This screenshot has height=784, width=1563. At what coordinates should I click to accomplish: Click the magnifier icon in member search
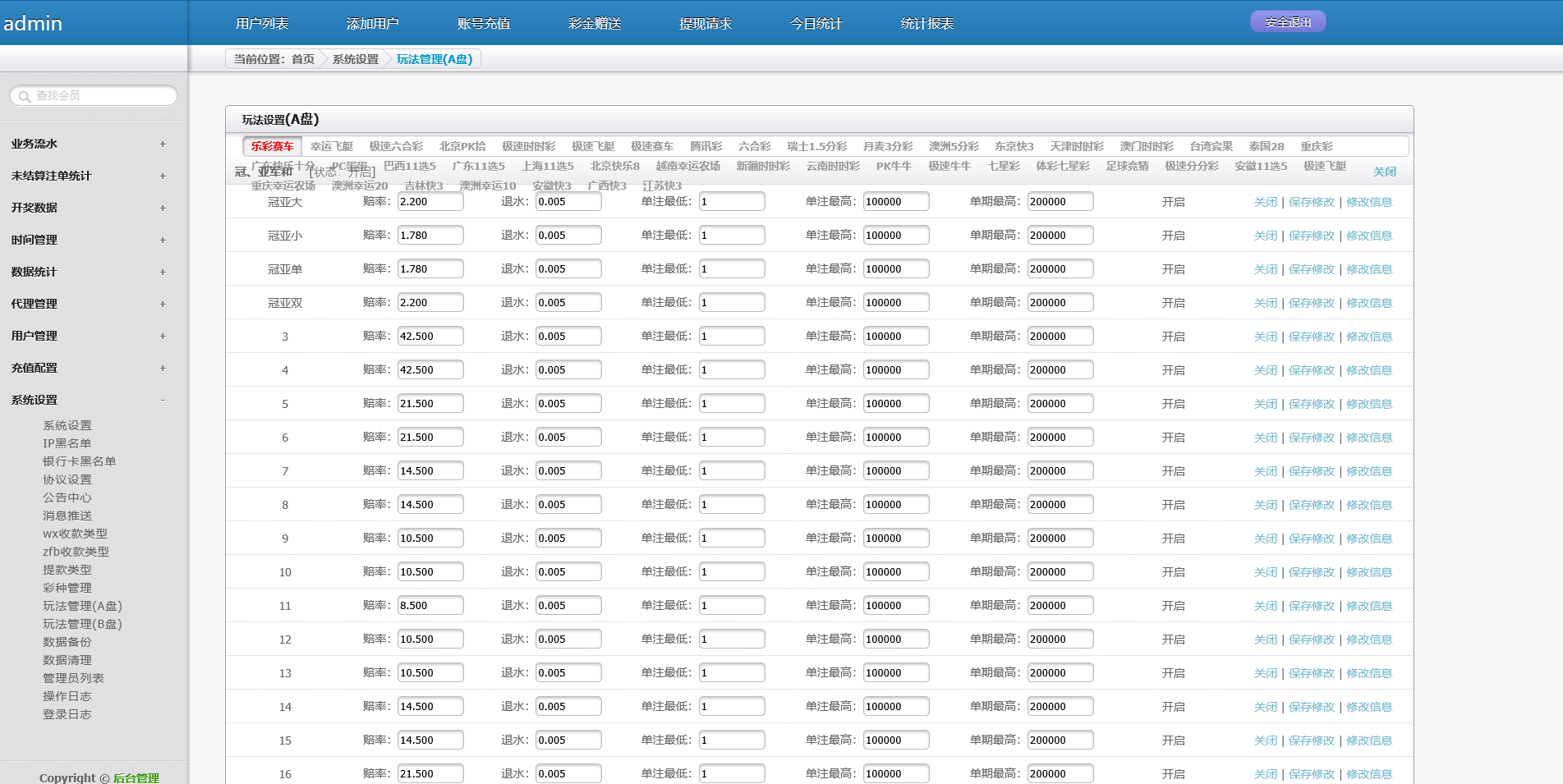[25, 96]
